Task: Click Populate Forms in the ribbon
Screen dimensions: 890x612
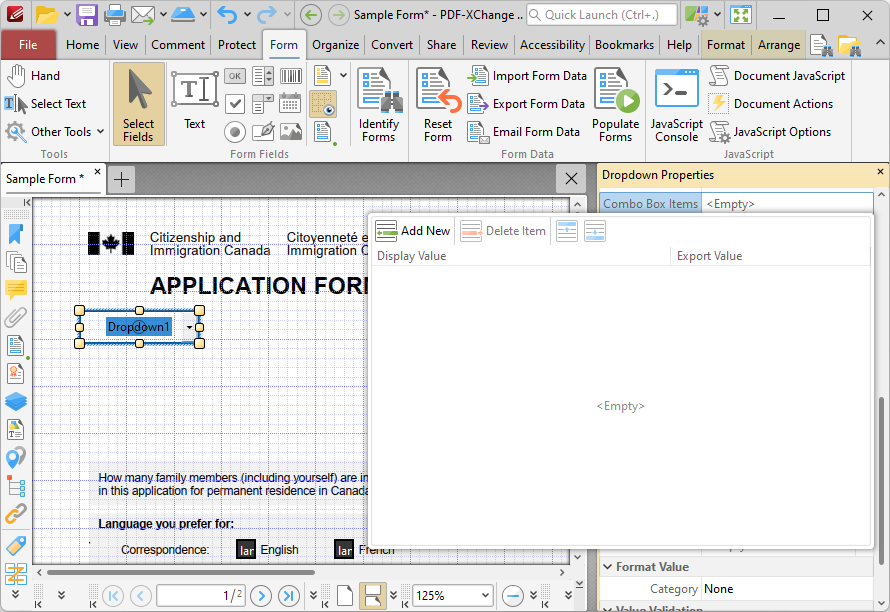Action: pyautogui.click(x=615, y=104)
